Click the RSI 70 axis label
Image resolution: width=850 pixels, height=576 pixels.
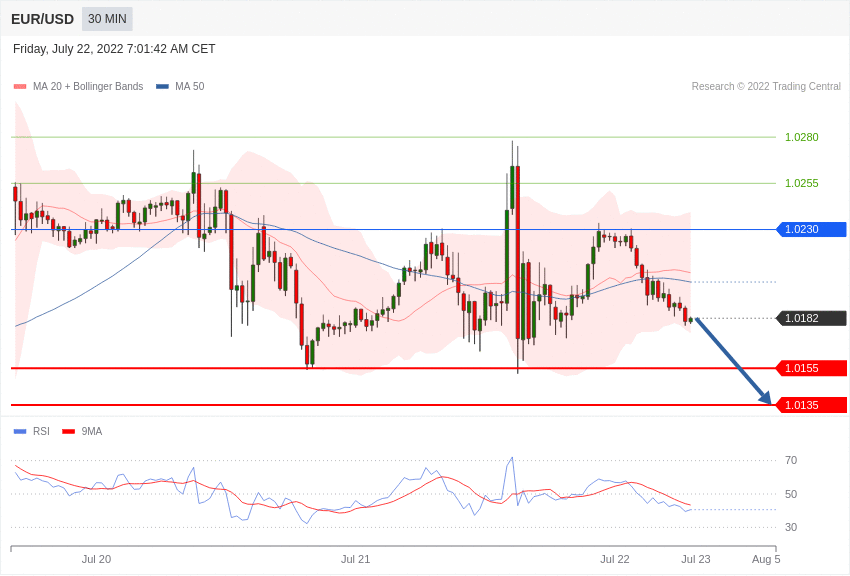pos(791,460)
